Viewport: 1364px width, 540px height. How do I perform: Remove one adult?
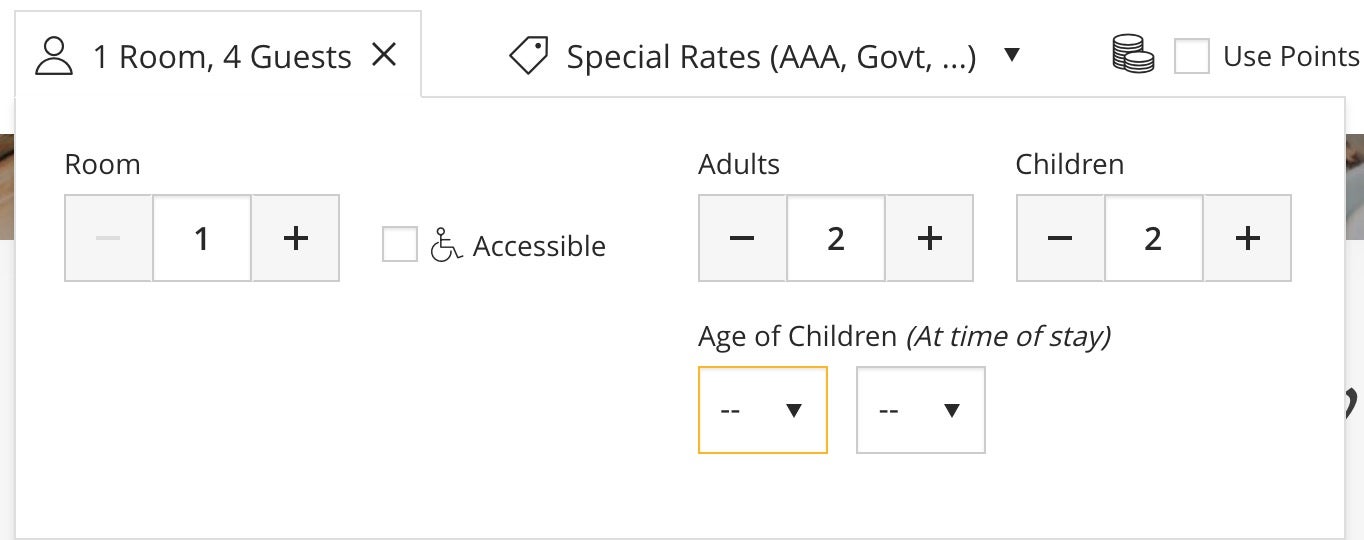coord(742,238)
